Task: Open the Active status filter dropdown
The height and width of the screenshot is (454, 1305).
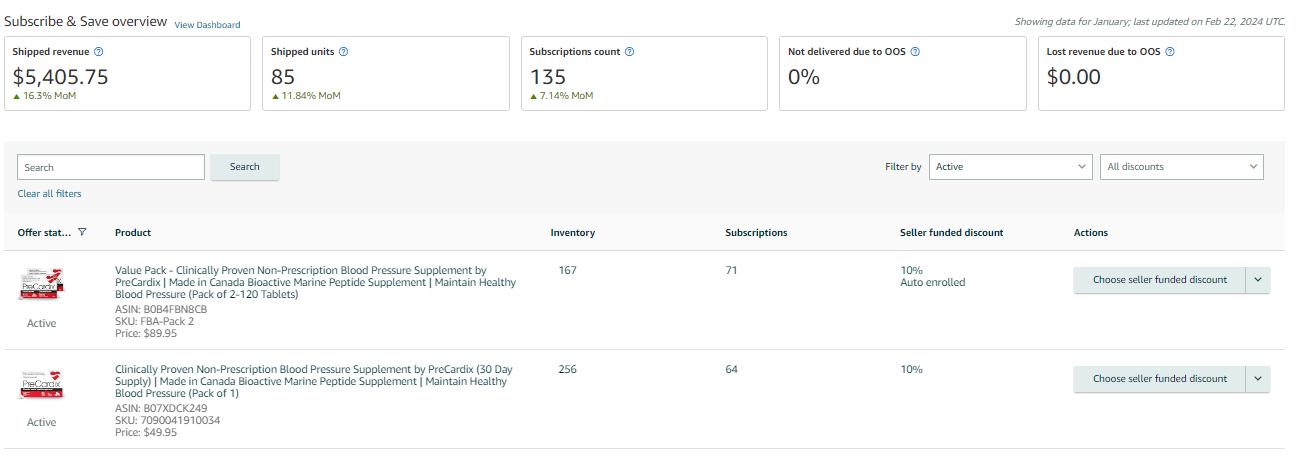Action: click(1010, 167)
